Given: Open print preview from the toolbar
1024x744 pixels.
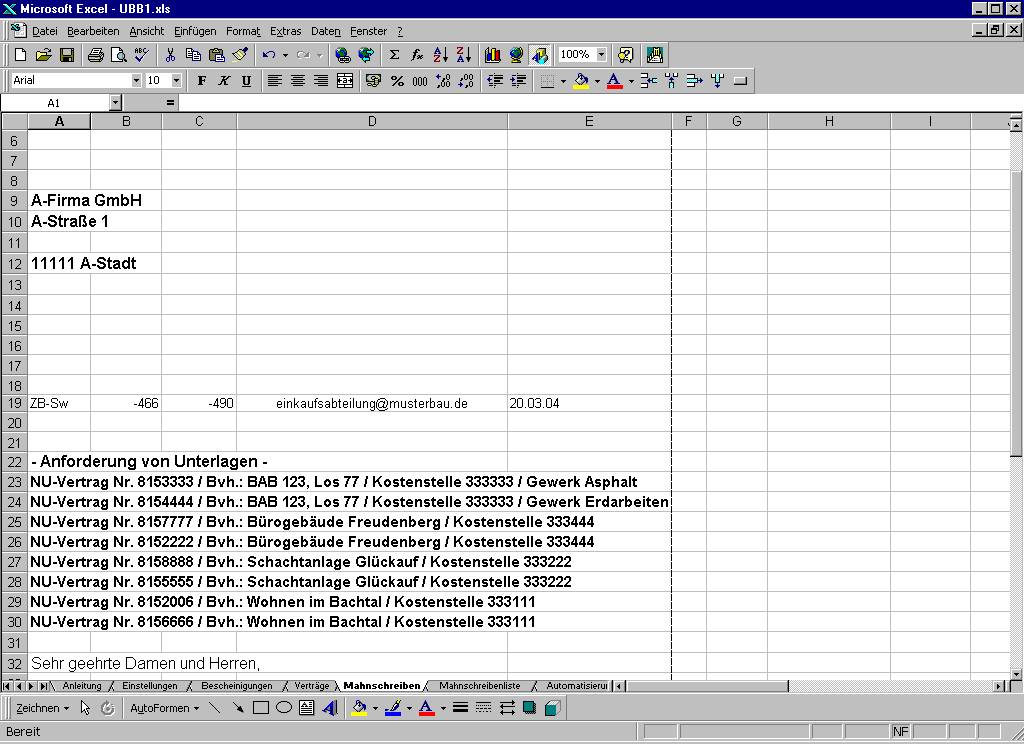Looking at the screenshot, I should point(118,55).
